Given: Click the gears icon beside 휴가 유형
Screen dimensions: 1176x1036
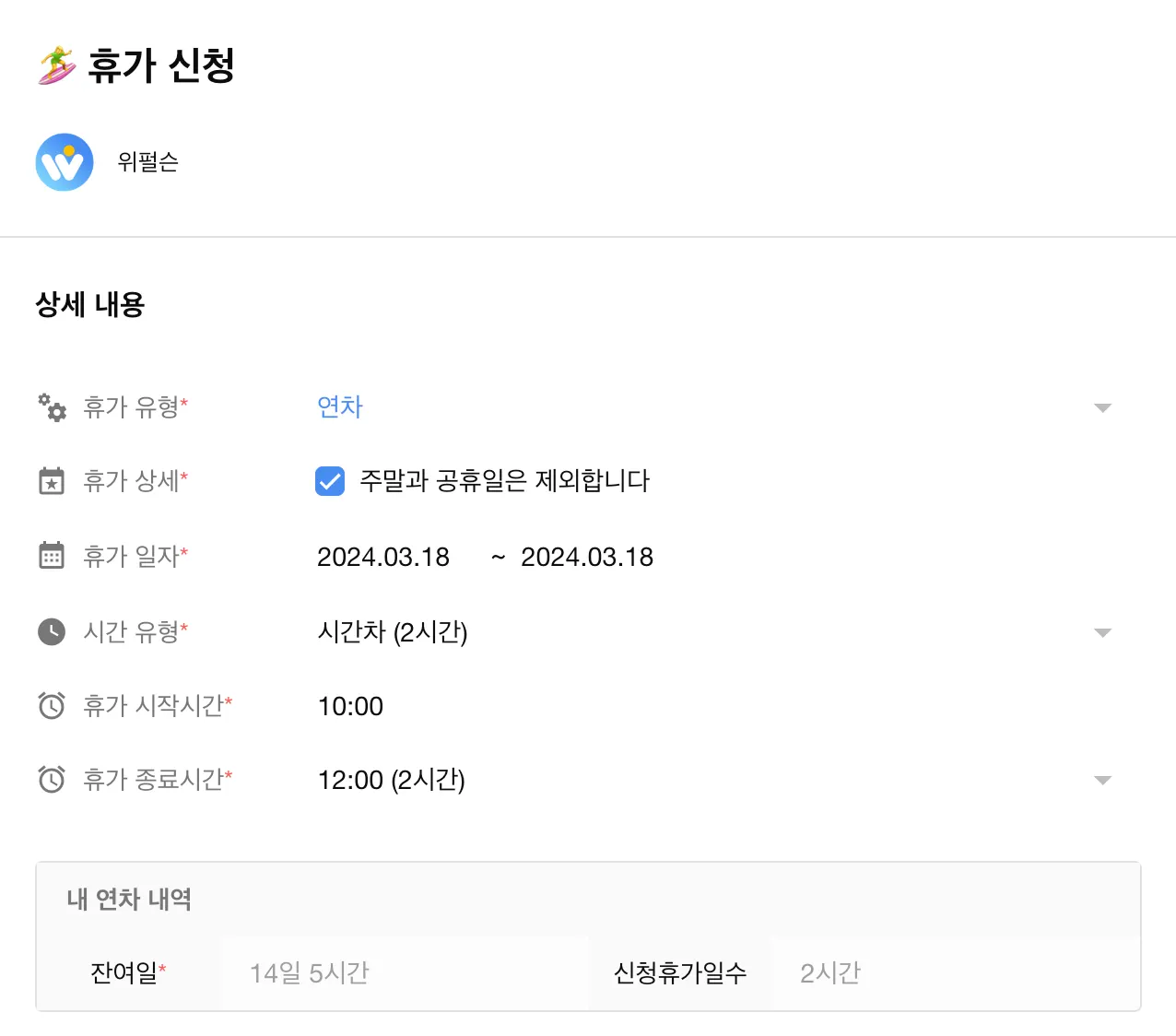Looking at the screenshot, I should 52,406.
